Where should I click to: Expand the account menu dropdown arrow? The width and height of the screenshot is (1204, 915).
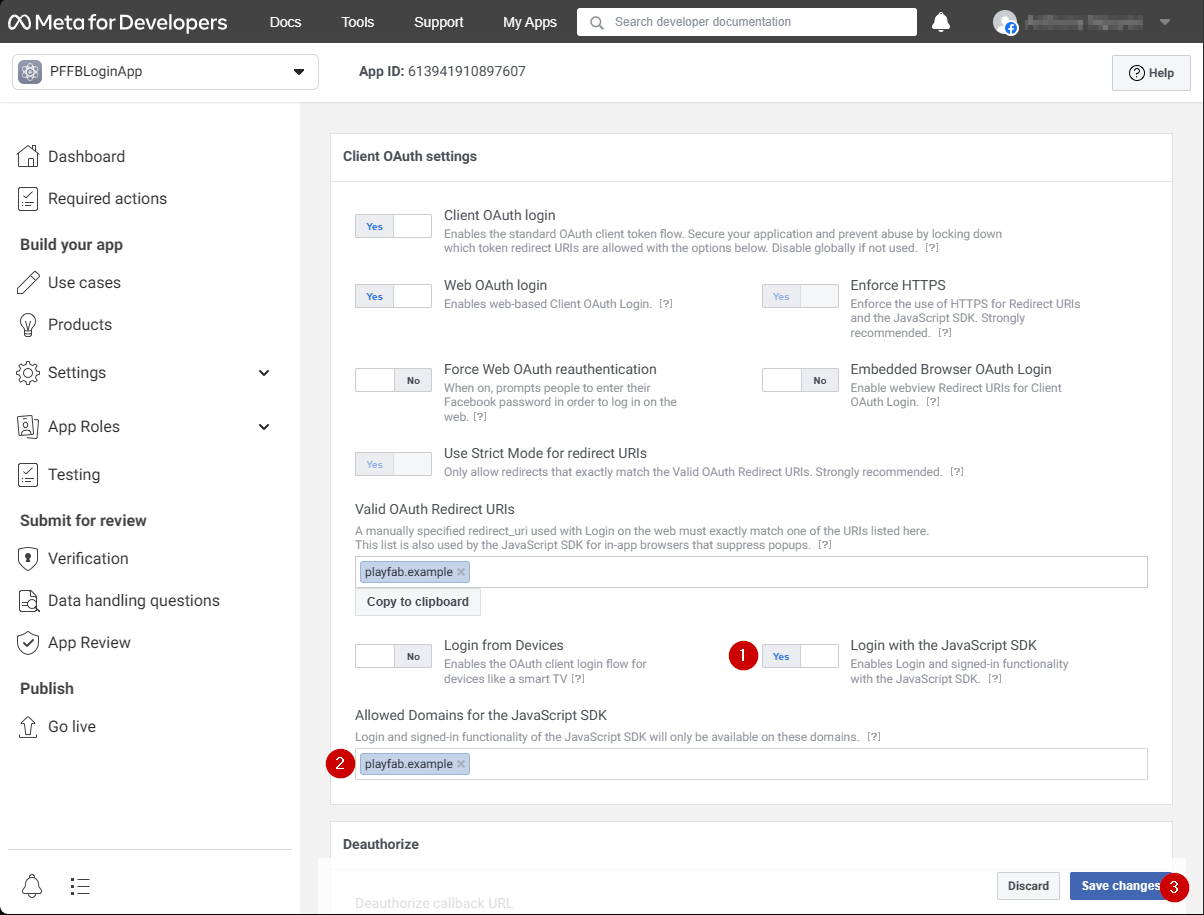point(1164,21)
